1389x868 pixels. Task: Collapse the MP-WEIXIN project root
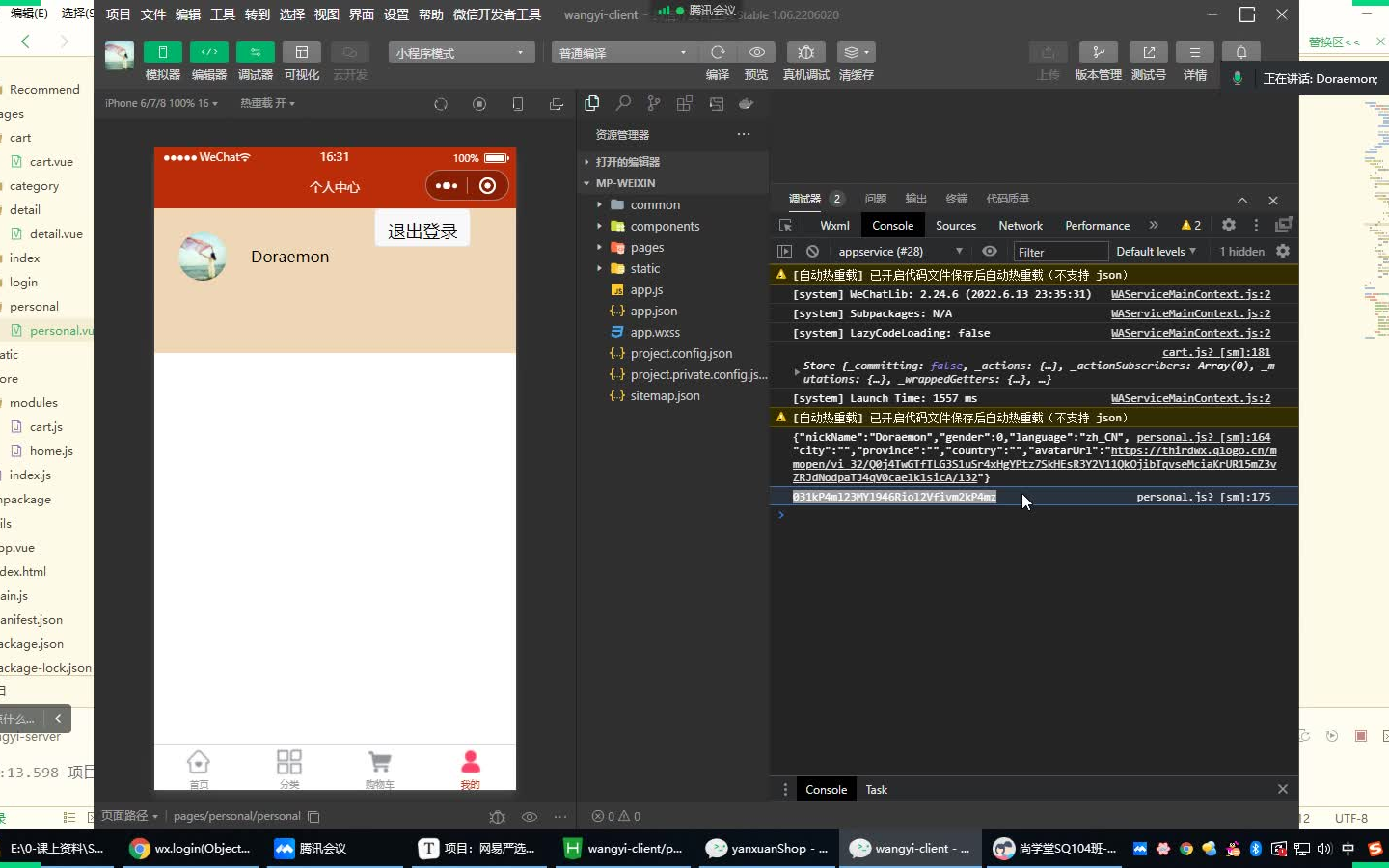pos(672,183)
